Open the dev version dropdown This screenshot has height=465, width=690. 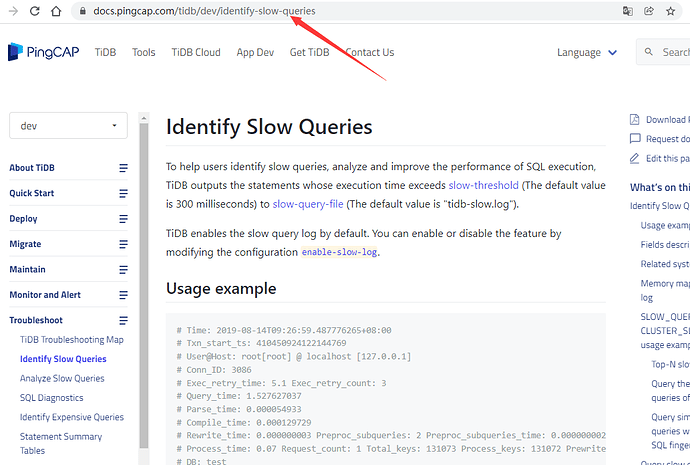[68, 126]
